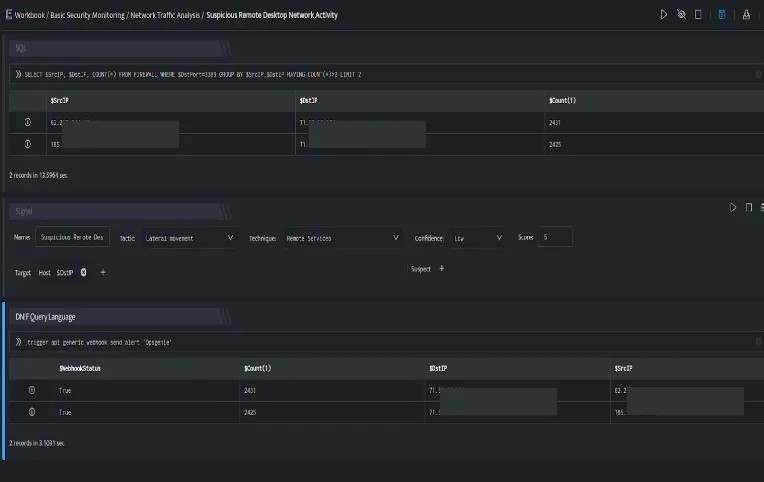This screenshot has width=764, height=482.
Task: Add a Suspect with plus icon
Action: 441,269
